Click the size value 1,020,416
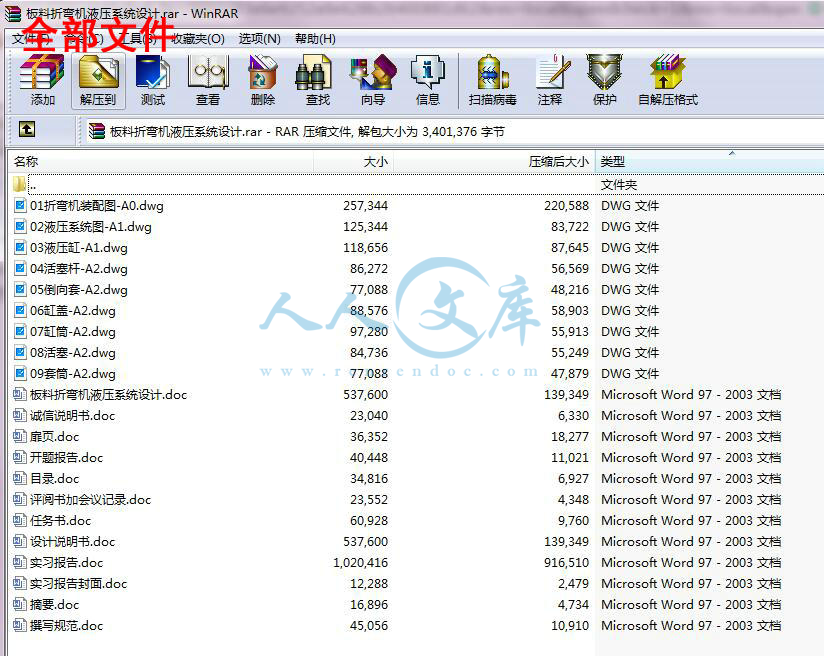 (x=360, y=563)
